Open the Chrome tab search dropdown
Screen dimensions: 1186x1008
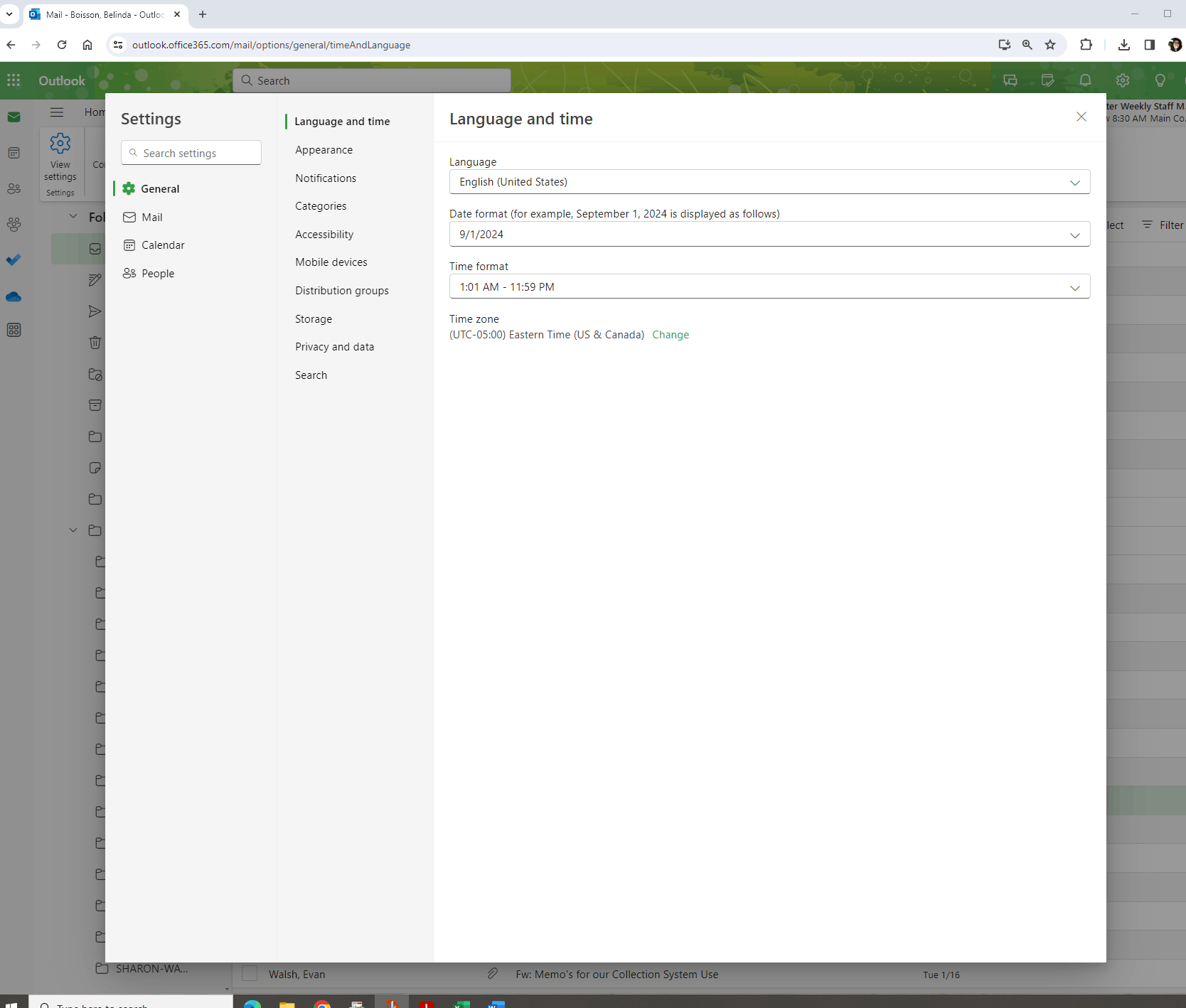(9, 14)
